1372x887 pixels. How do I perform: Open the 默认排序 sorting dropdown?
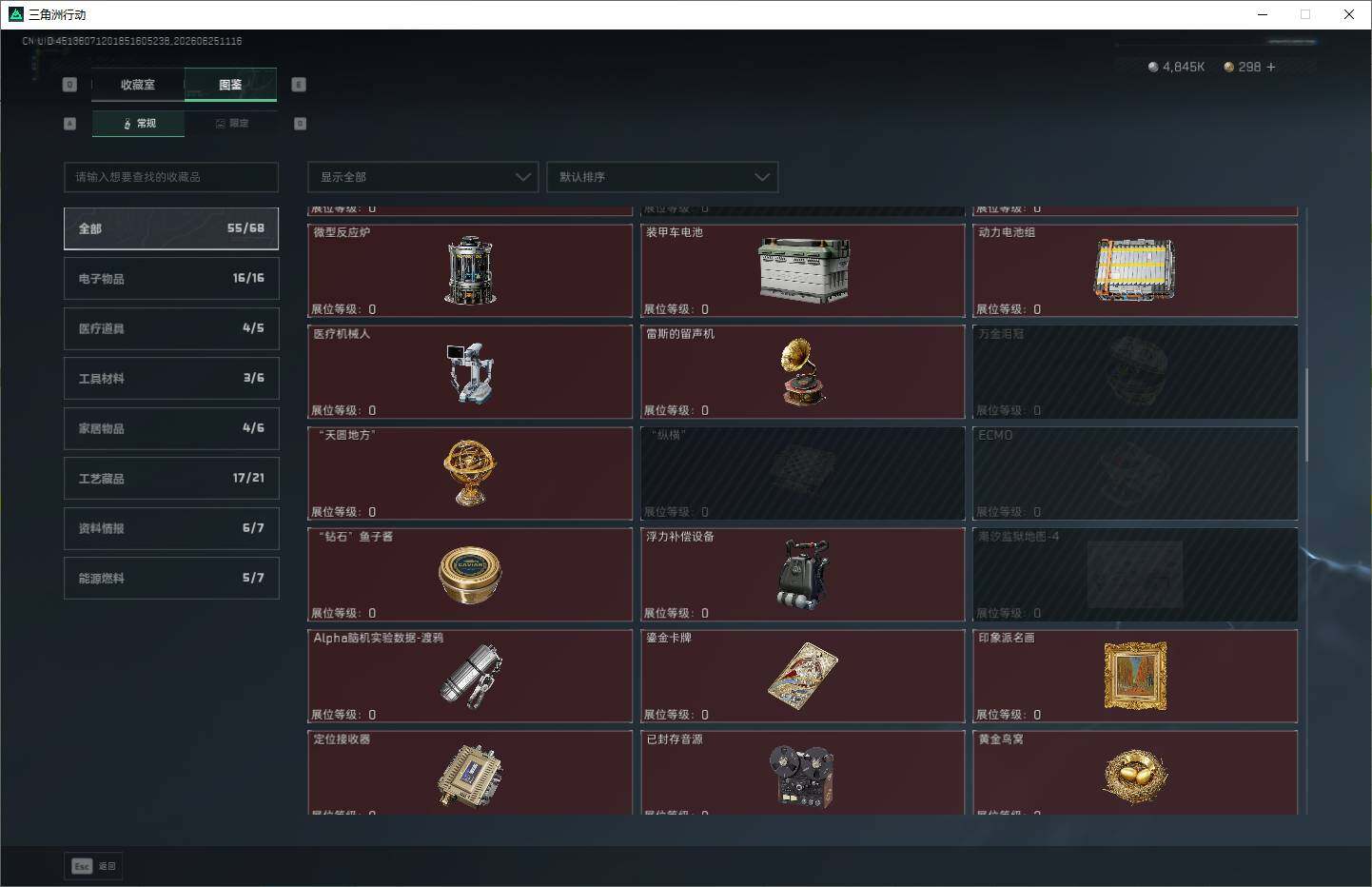pos(662,177)
